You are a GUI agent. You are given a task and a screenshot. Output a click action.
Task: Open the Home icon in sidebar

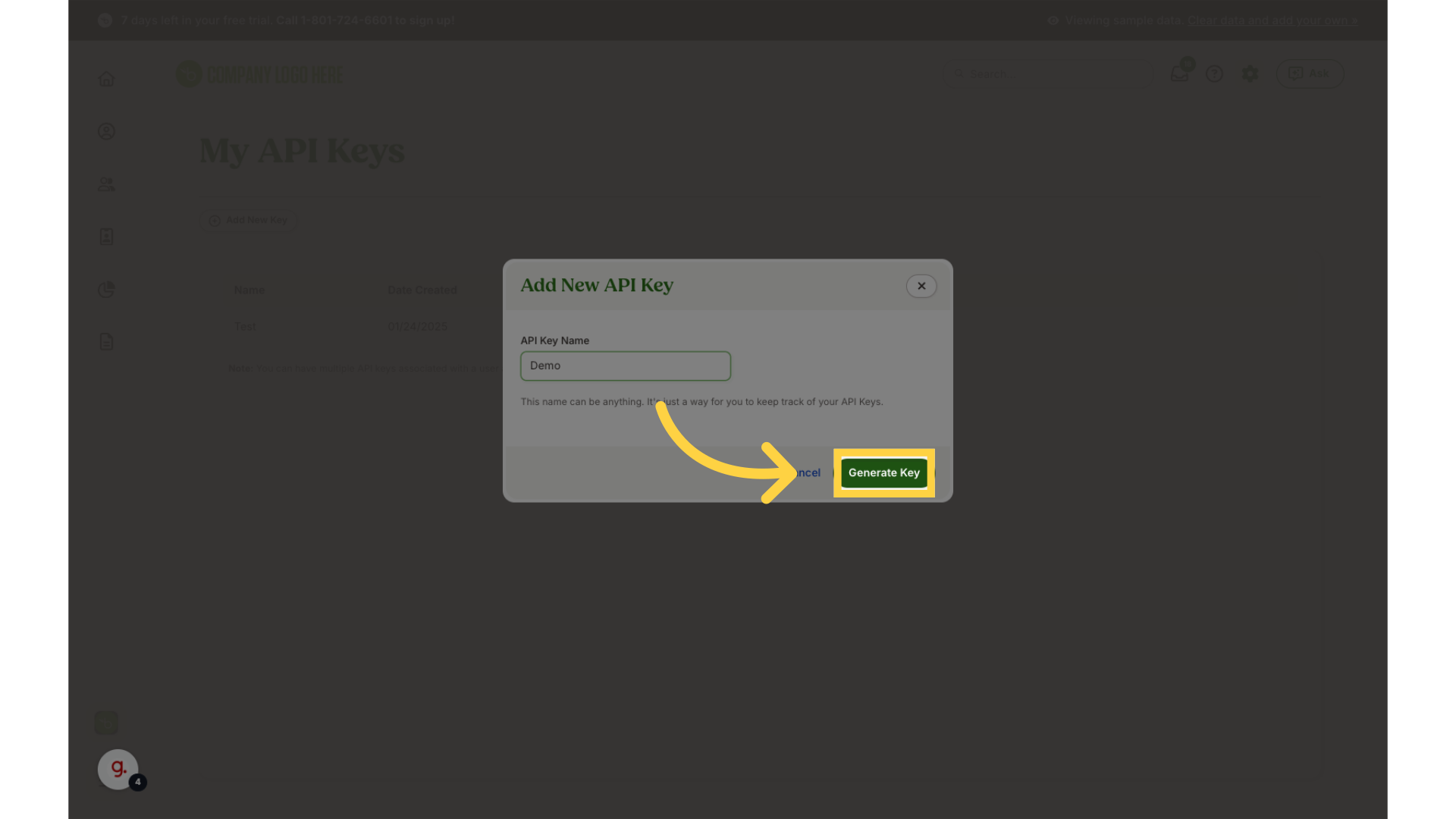point(106,79)
